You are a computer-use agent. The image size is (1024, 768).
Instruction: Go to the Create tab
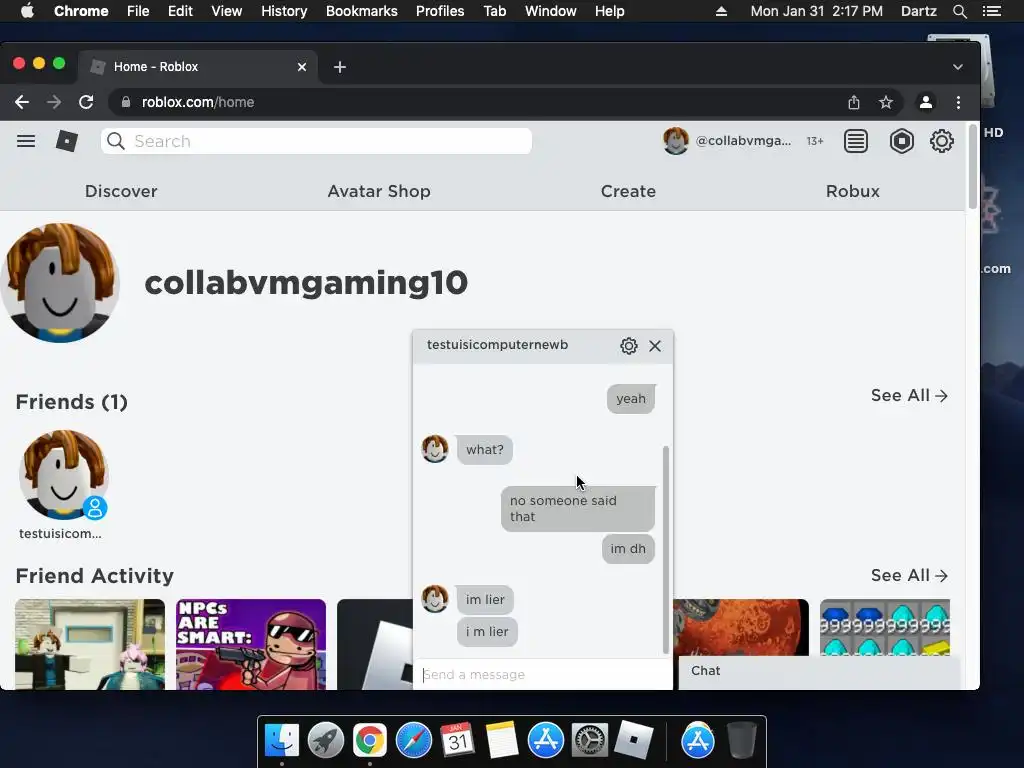(628, 191)
